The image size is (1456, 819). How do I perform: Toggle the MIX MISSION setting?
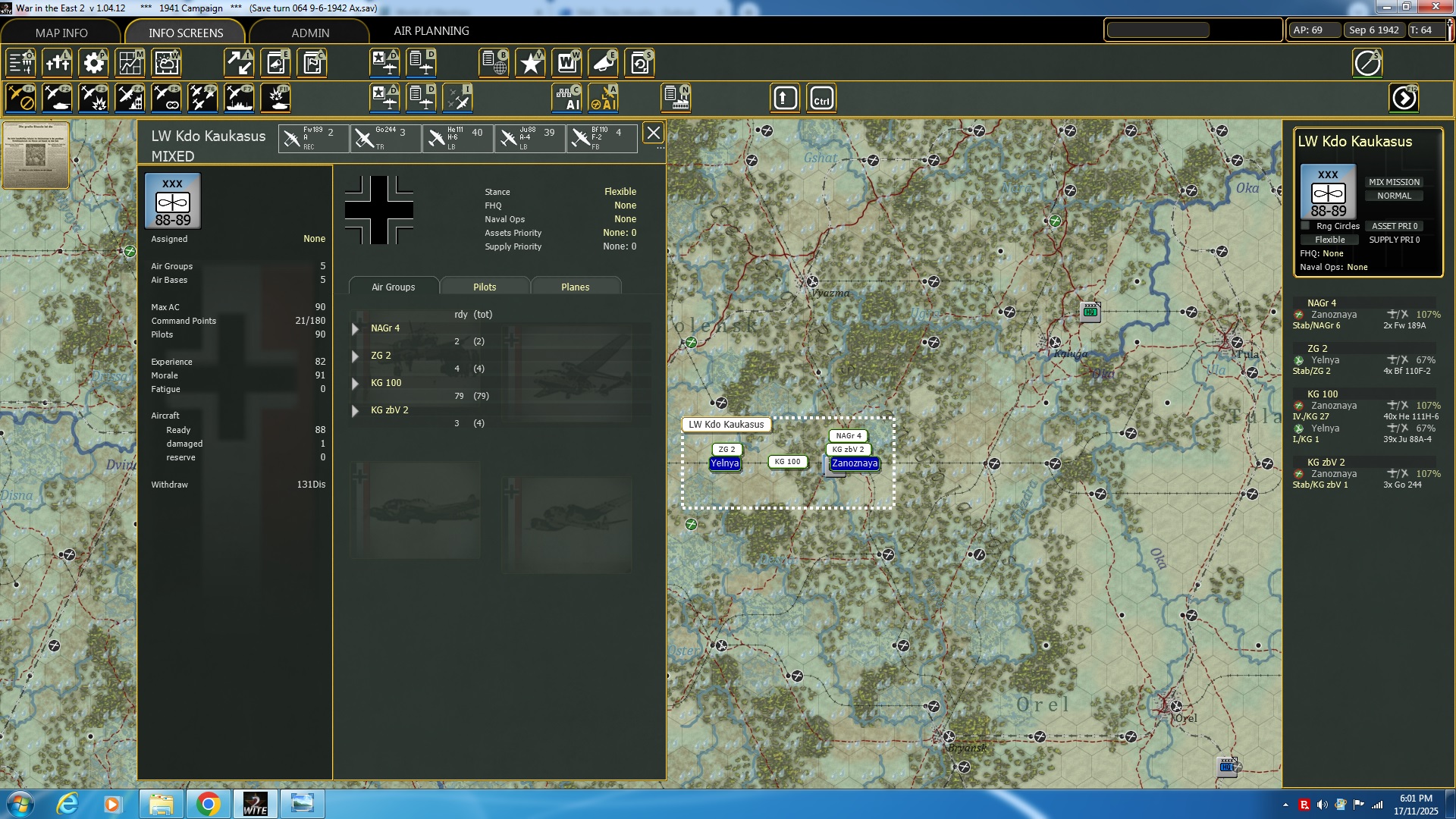click(x=1394, y=182)
